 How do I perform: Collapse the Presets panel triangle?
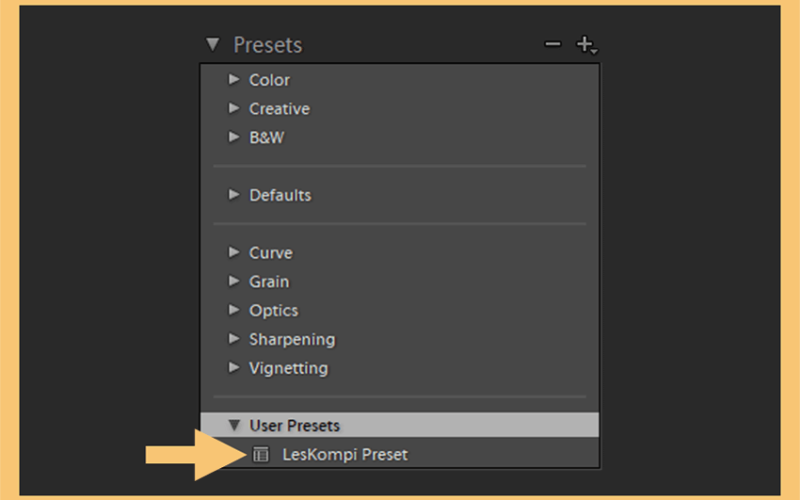(x=213, y=44)
